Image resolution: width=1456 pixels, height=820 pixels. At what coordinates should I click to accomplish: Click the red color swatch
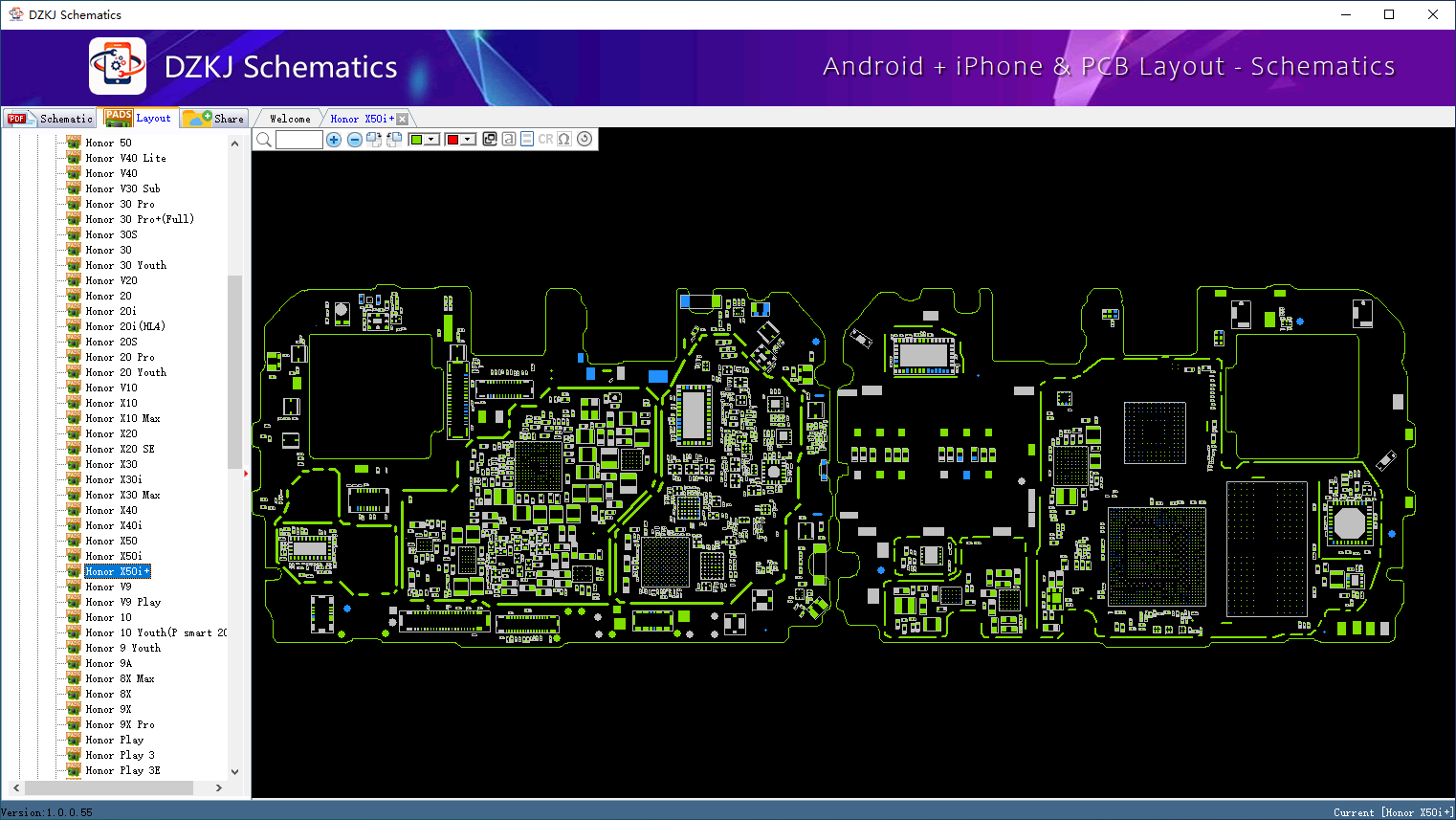pyautogui.click(x=452, y=140)
